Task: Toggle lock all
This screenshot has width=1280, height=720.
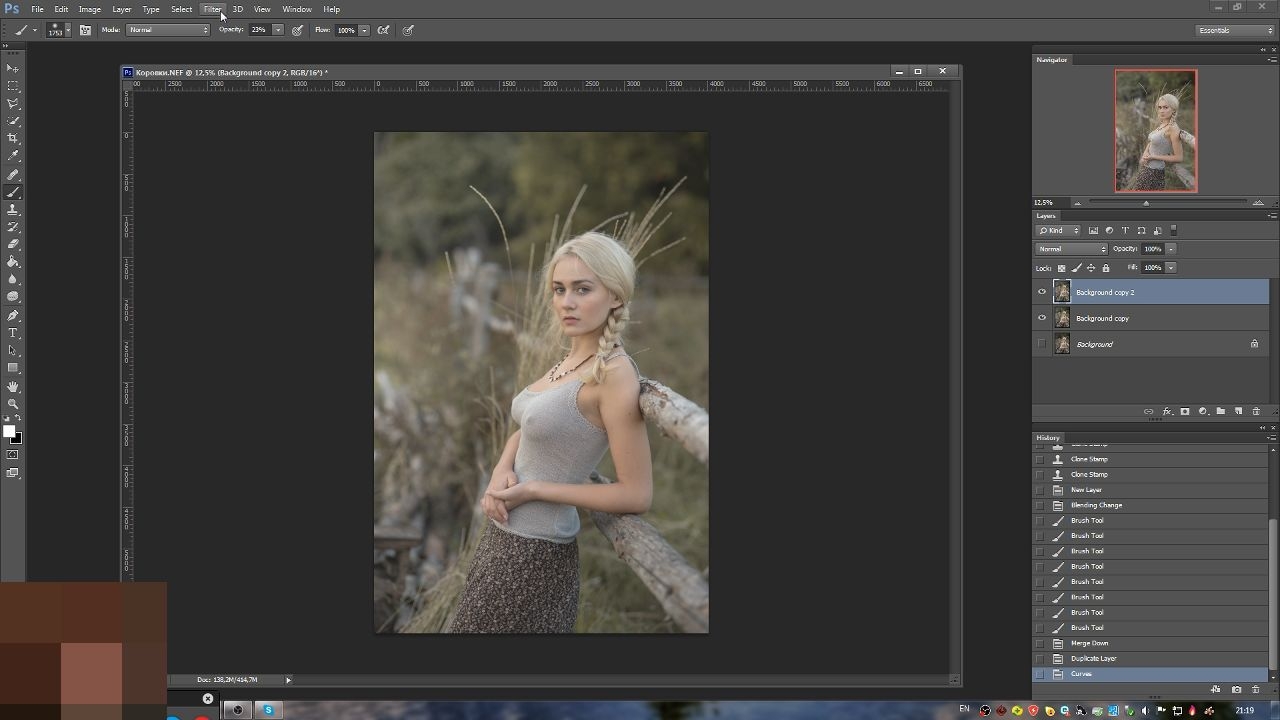Action: pyautogui.click(x=1106, y=268)
